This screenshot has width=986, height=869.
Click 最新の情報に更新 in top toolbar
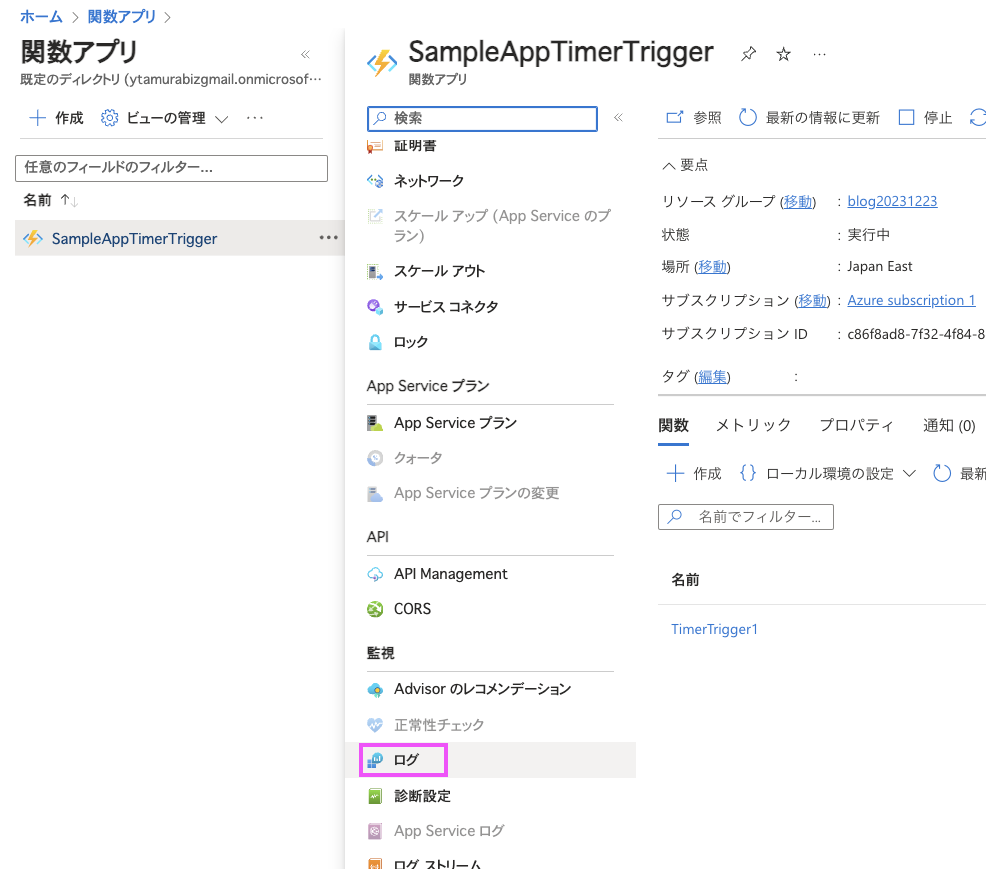[x=809, y=118]
